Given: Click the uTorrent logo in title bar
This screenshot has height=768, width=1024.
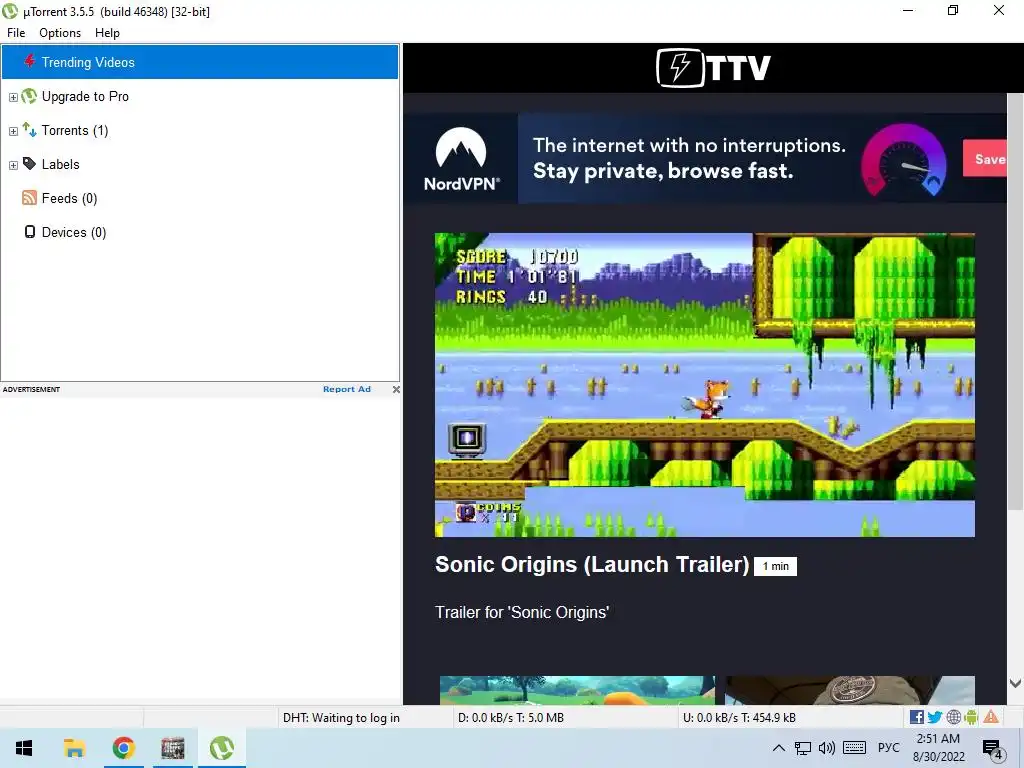Looking at the screenshot, I should pyautogui.click(x=10, y=11).
